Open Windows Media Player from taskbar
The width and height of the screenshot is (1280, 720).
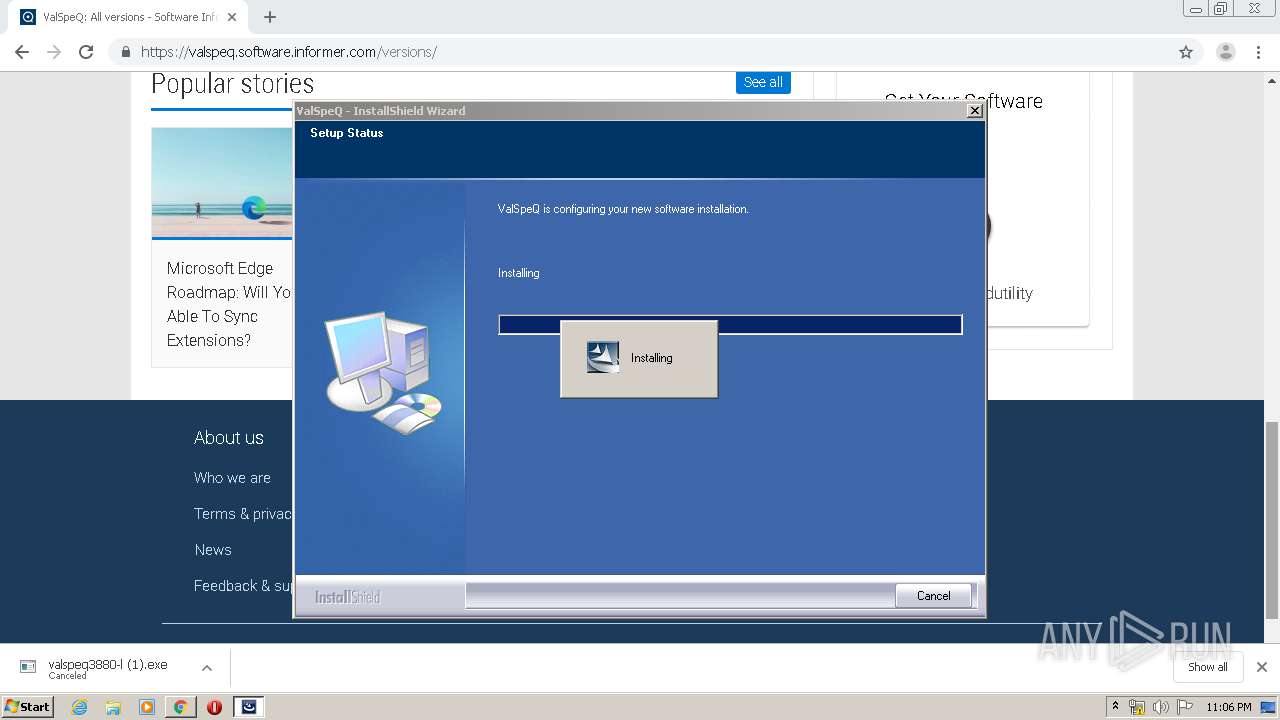point(147,707)
